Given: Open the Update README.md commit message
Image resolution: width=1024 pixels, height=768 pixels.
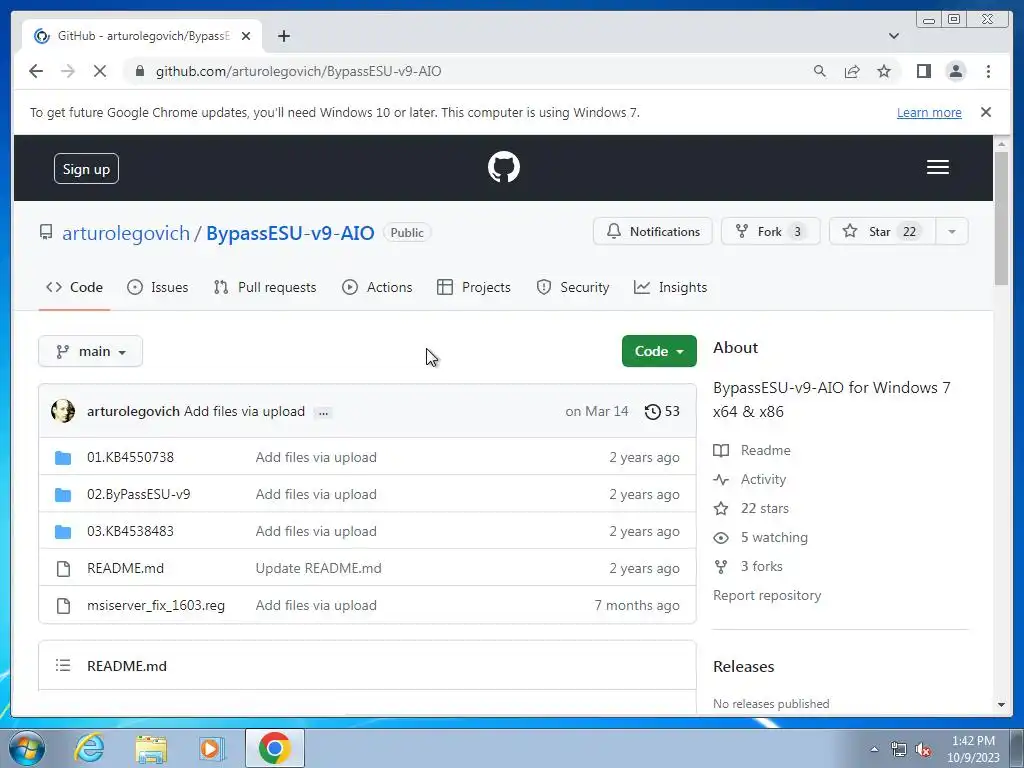Looking at the screenshot, I should 319,568.
